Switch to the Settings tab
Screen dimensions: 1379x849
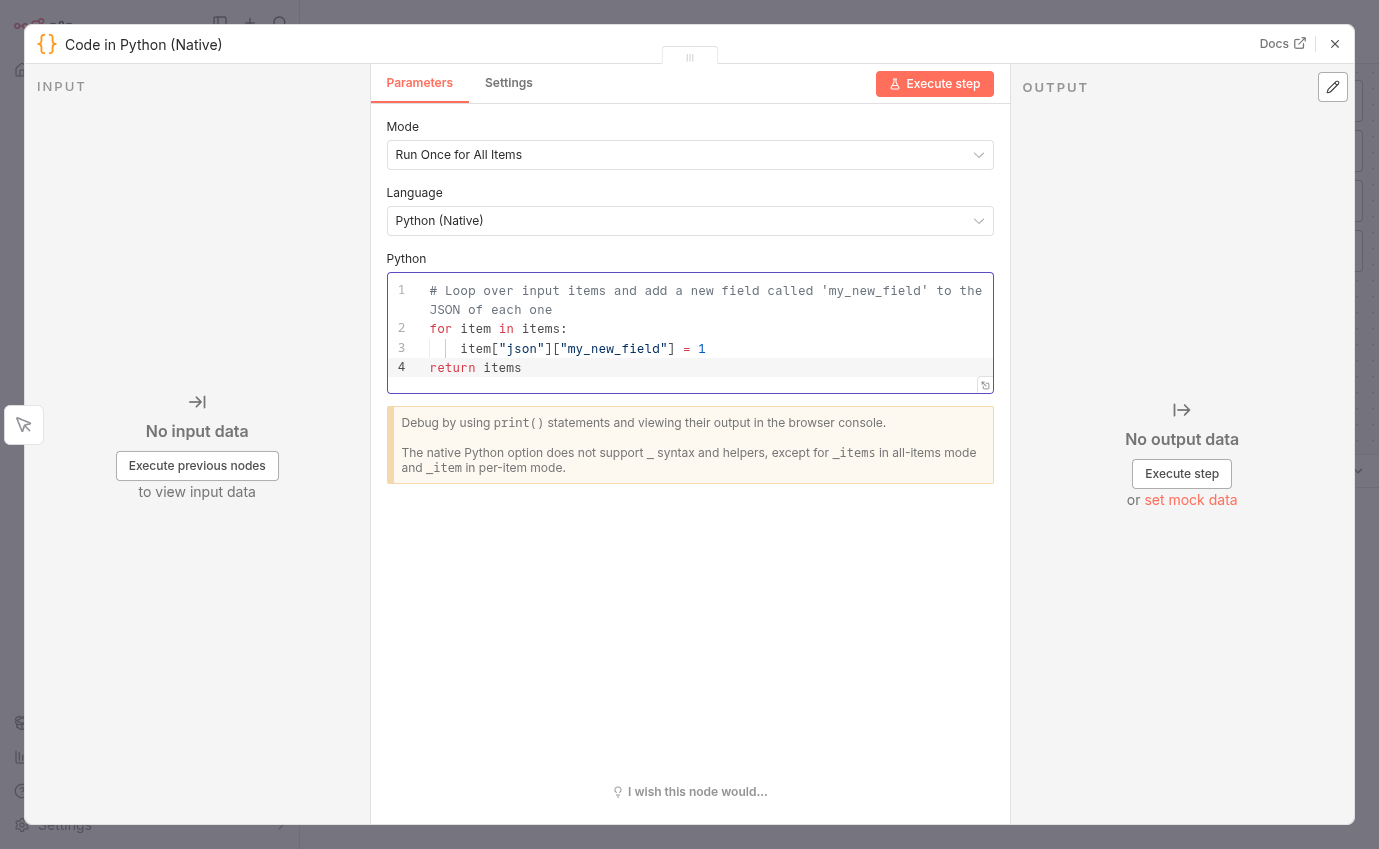tap(508, 83)
